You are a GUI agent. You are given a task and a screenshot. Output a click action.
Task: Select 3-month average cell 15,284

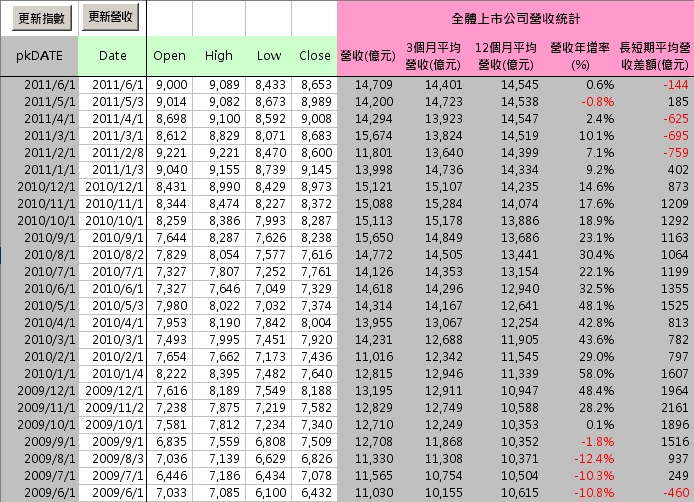(443, 204)
